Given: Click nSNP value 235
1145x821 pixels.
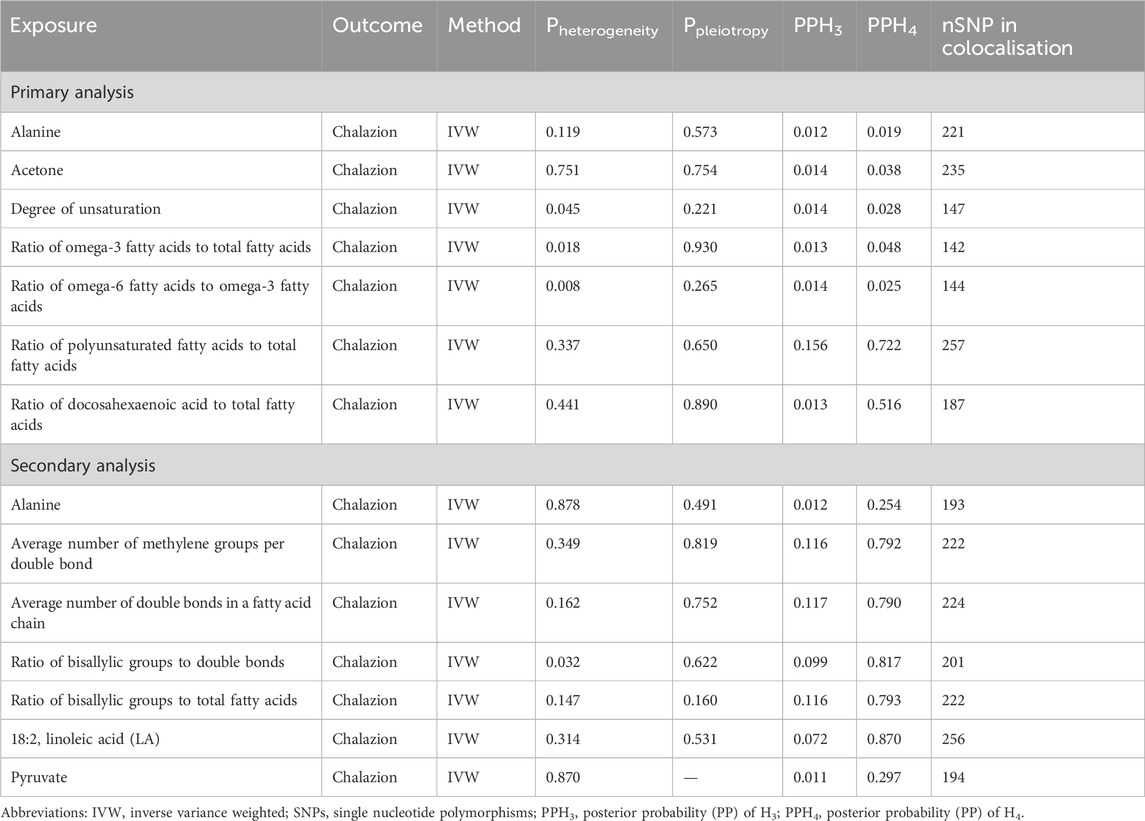Looking at the screenshot, I should (953, 170).
